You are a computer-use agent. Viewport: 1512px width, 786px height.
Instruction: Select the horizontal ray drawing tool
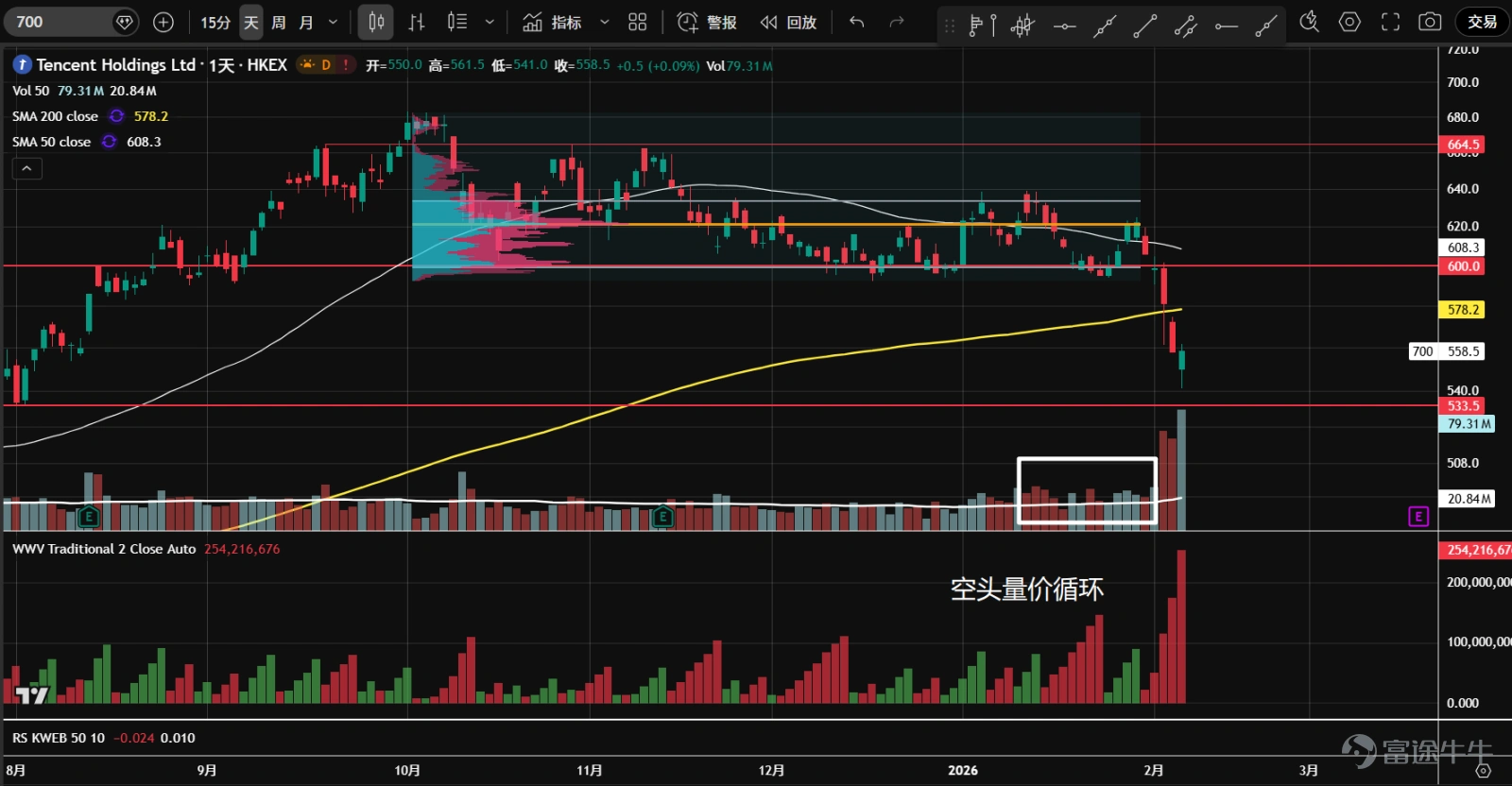tap(1227, 26)
